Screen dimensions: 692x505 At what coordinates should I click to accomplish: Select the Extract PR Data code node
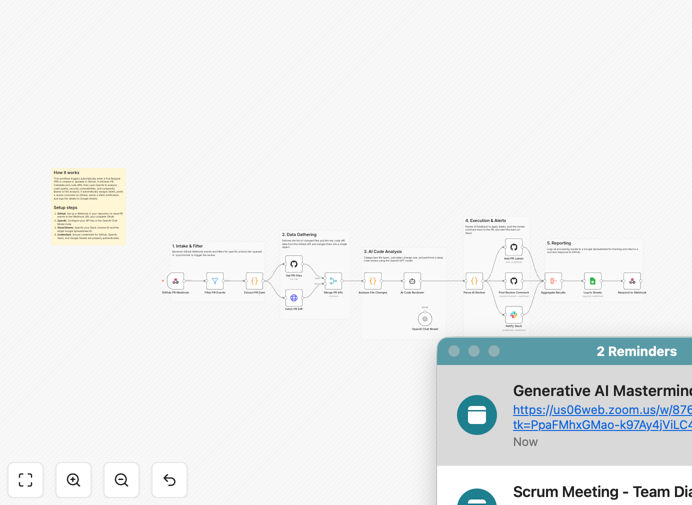tap(254, 281)
